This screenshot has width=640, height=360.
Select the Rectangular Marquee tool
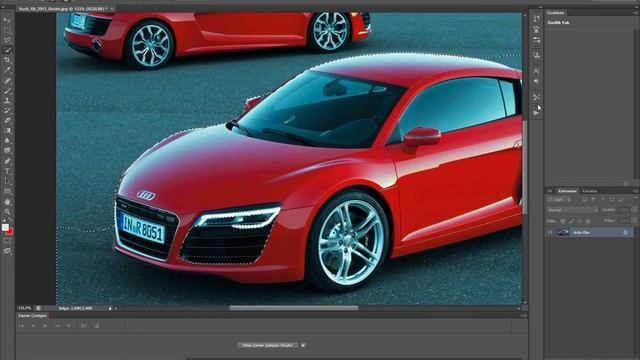click(7, 30)
